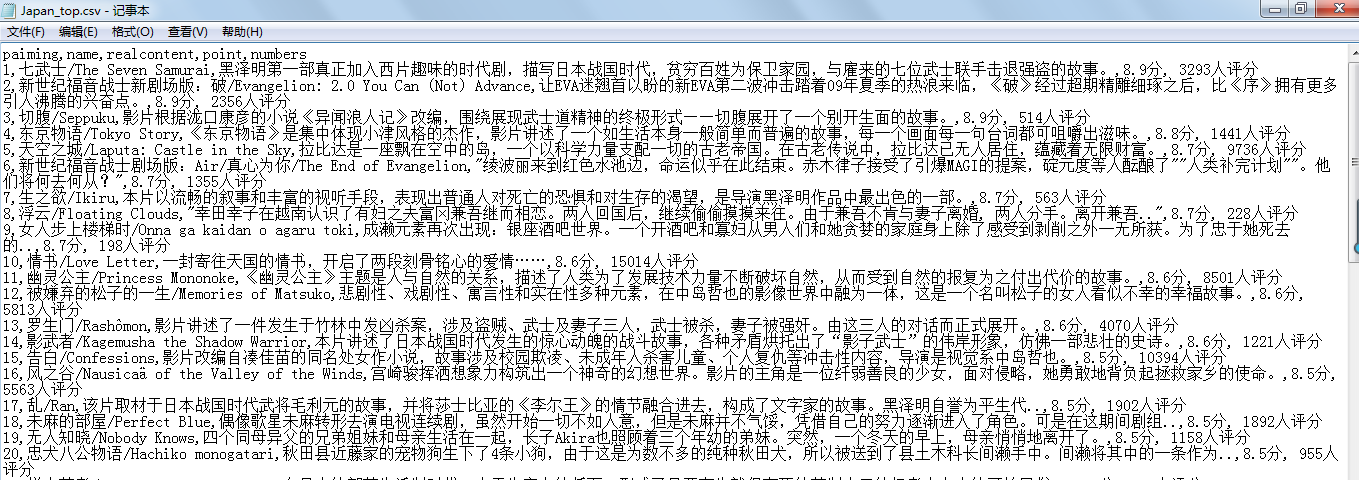This screenshot has height=480, width=1359.
Task: Click the value 228人评分
Action: point(1262,214)
